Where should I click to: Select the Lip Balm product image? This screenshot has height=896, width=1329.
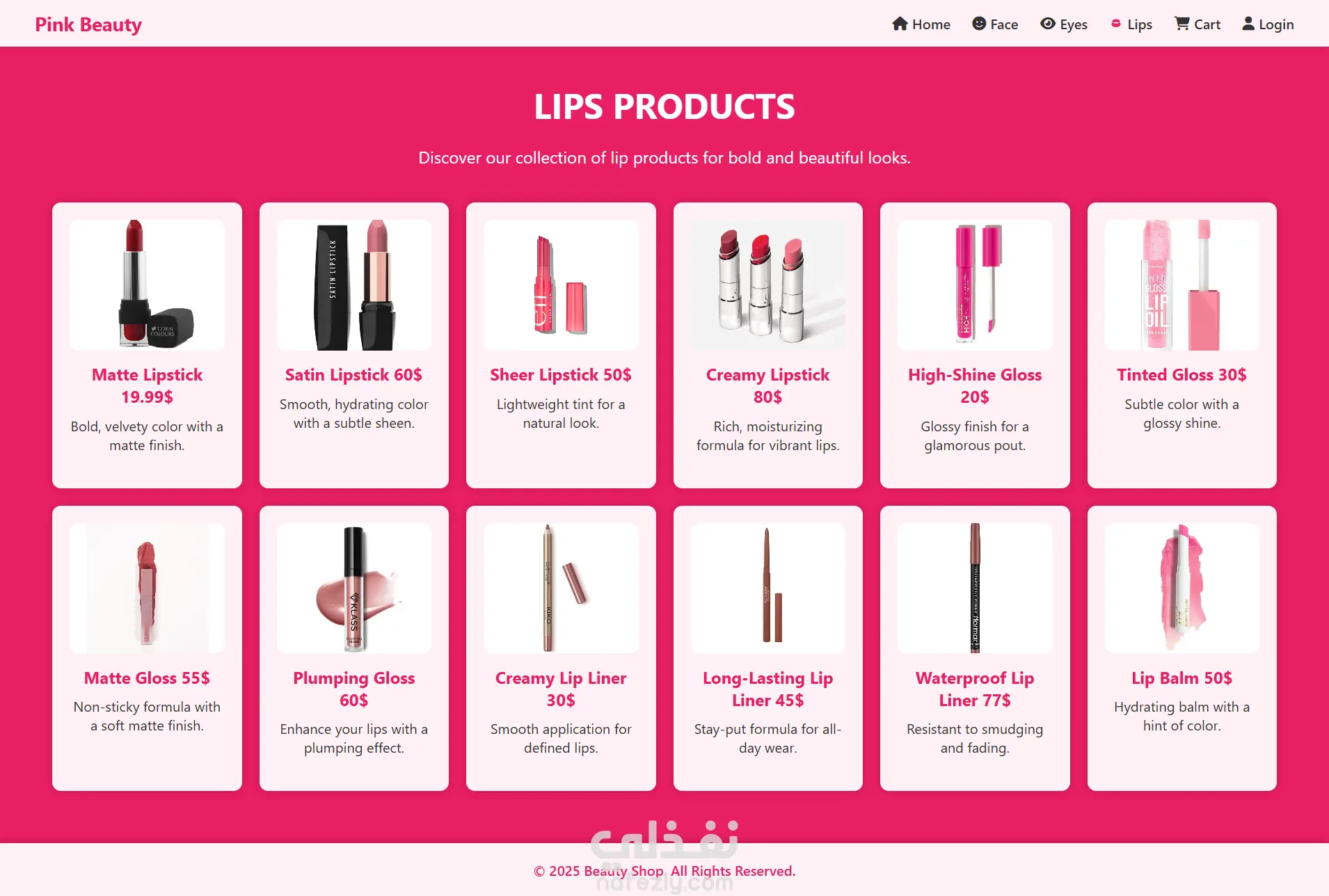1182,588
